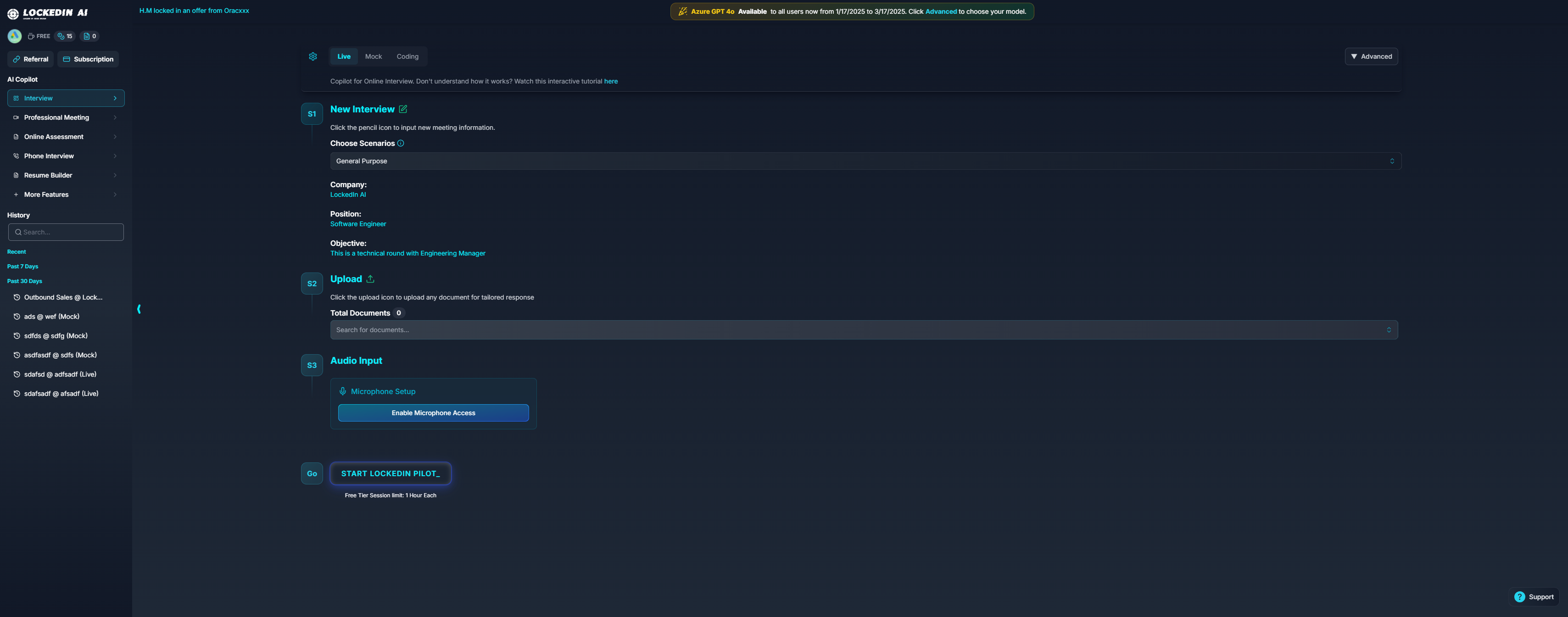Image resolution: width=1568 pixels, height=617 pixels.
Task: Expand the Interview chevron in sidebar
Action: tap(115, 98)
